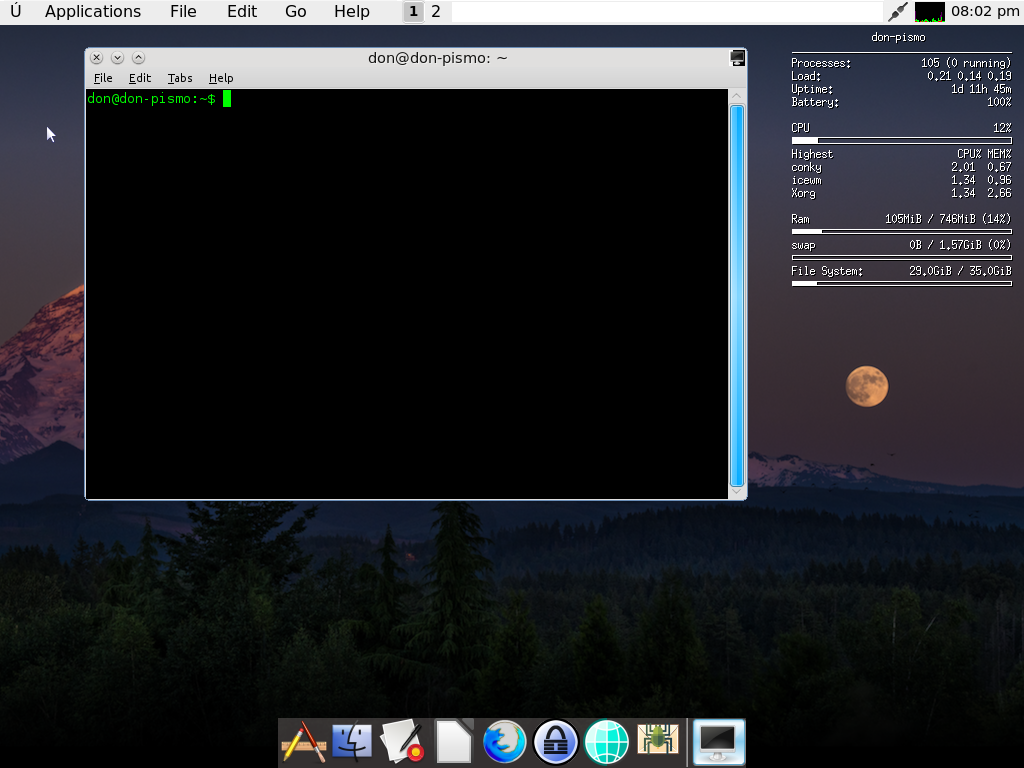1024x768 pixels.
Task: Open the Applications launcher icon in the dock
Action: (x=304, y=742)
